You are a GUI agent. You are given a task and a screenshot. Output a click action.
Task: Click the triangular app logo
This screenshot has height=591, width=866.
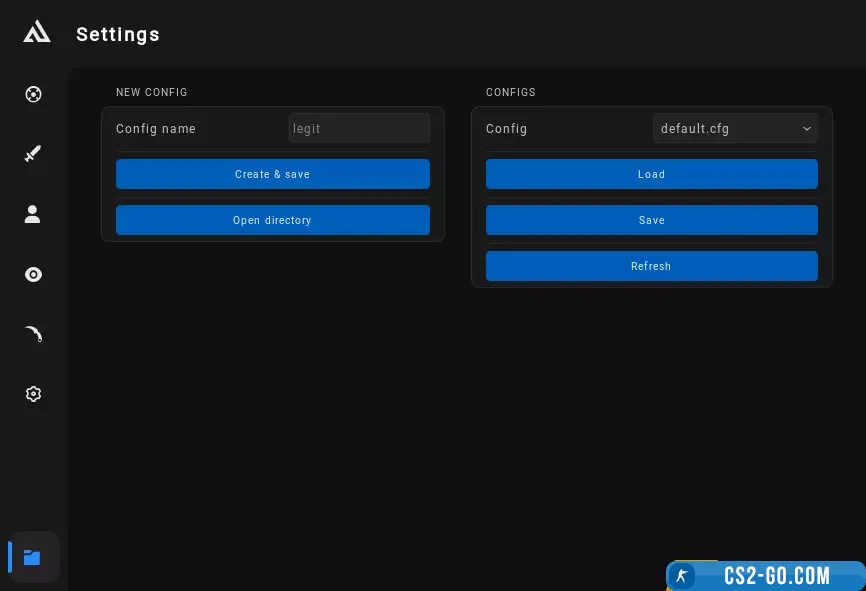(x=36, y=33)
